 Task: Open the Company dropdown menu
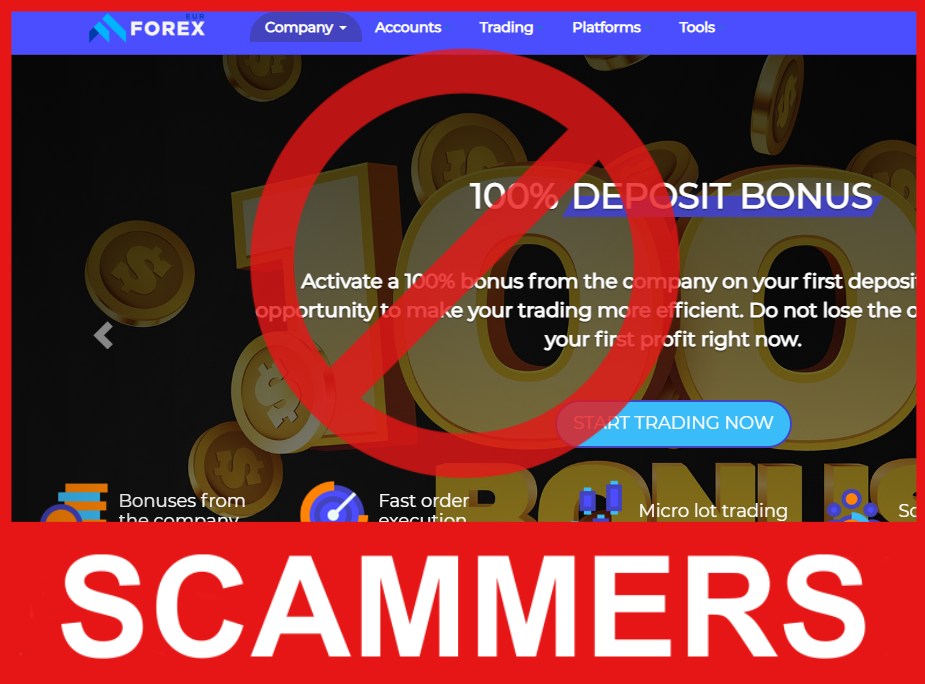tap(306, 28)
